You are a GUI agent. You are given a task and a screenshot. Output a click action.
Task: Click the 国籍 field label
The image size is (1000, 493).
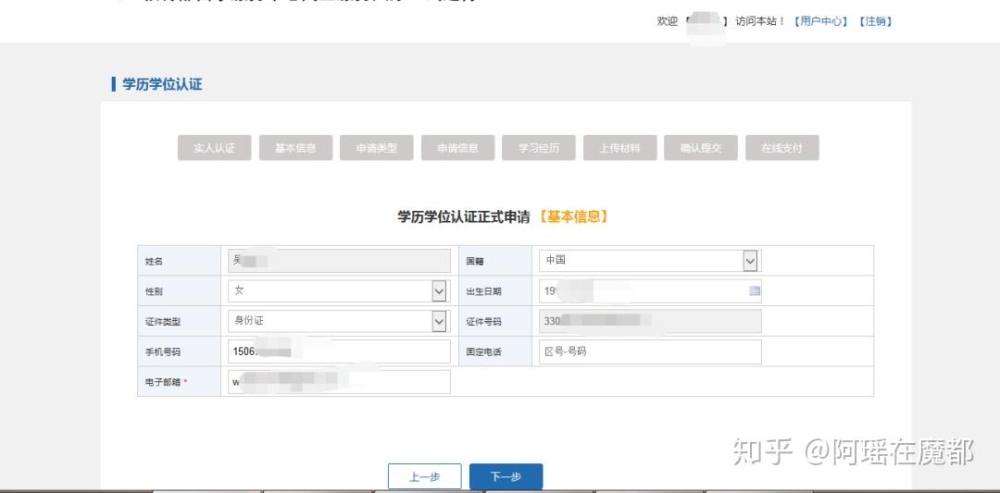click(x=475, y=261)
